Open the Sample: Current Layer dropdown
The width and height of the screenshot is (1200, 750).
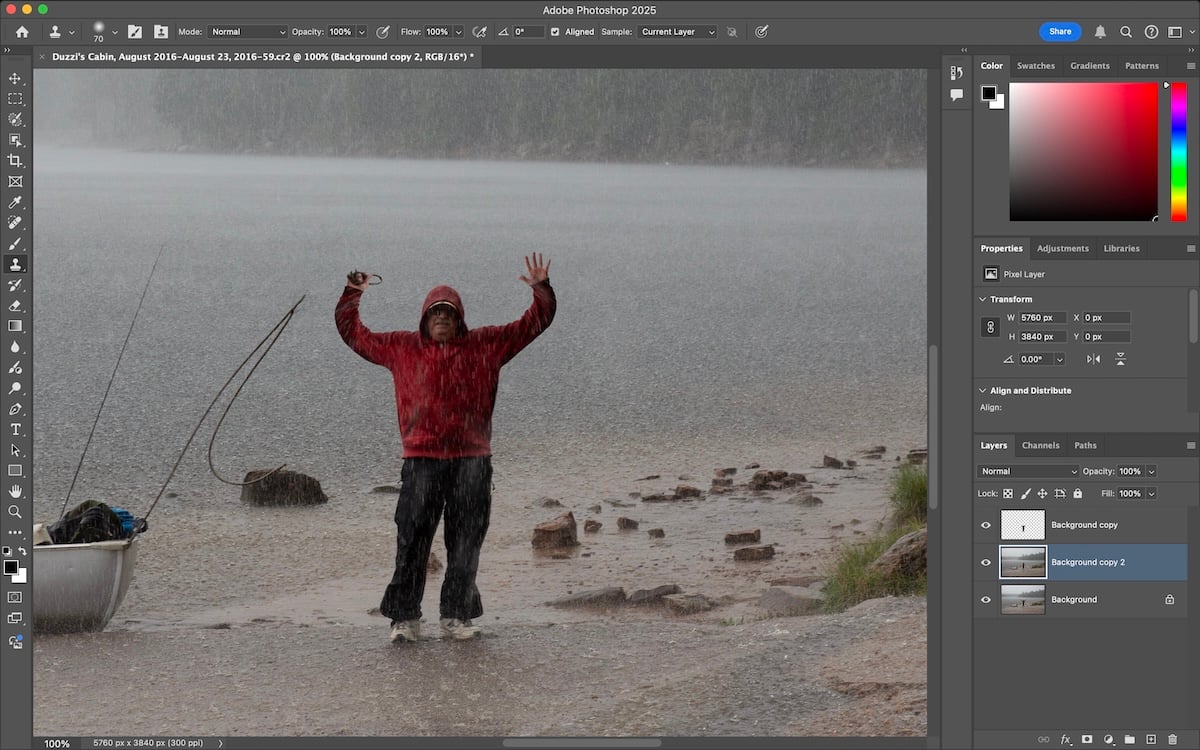(676, 31)
